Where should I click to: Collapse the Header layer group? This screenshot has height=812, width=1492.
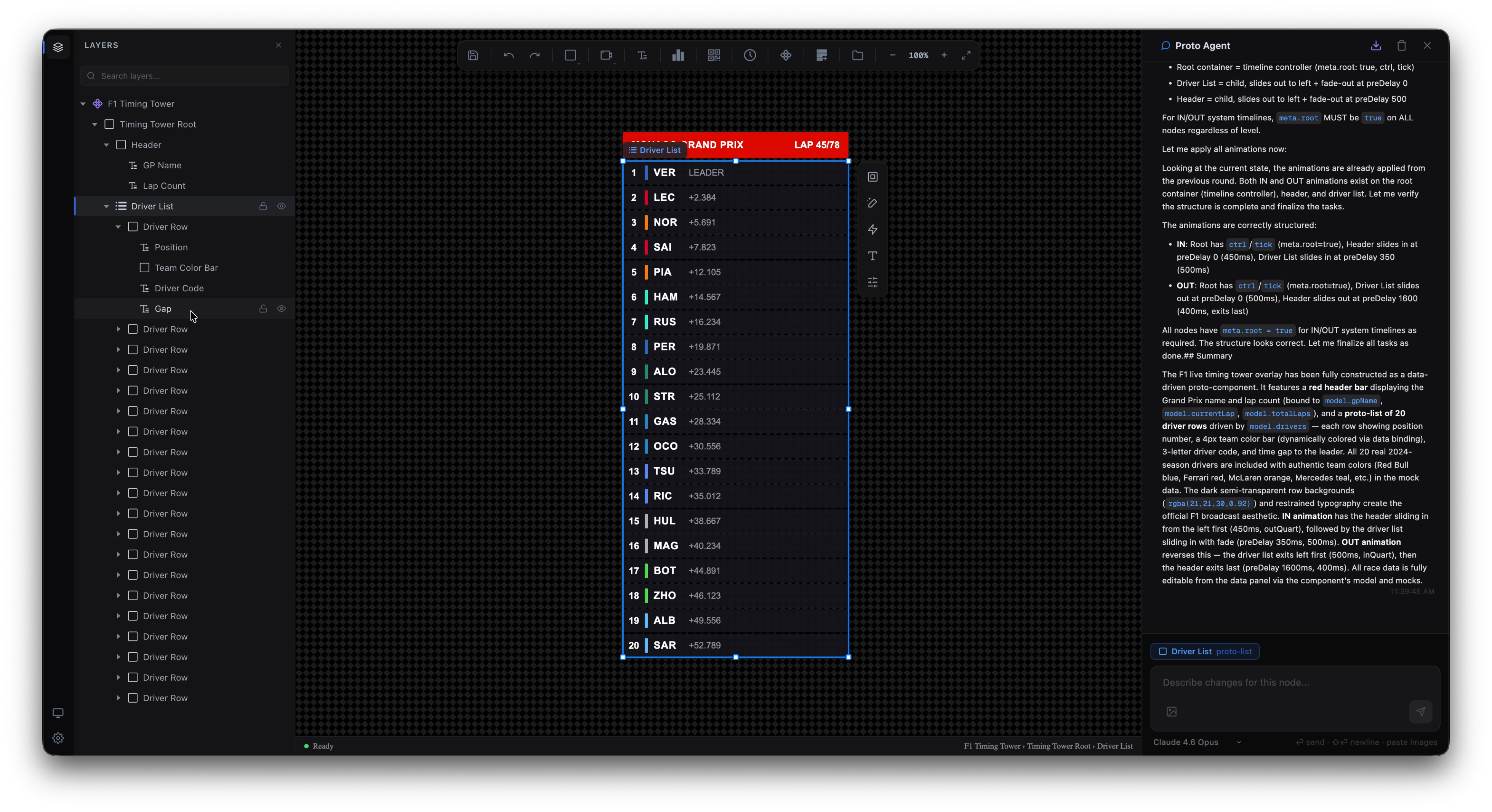click(107, 145)
